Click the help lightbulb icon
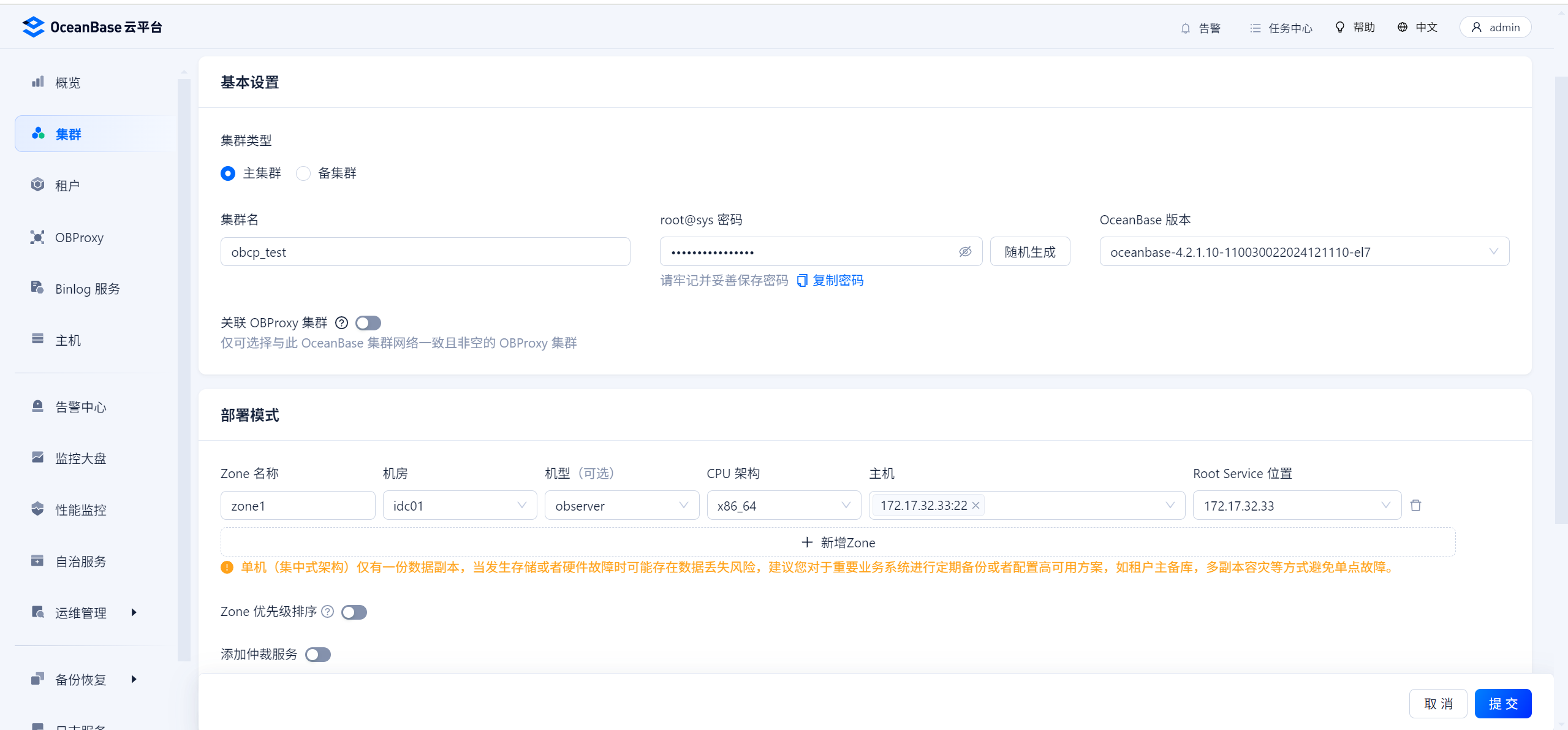1568x730 pixels. [1340, 28]
